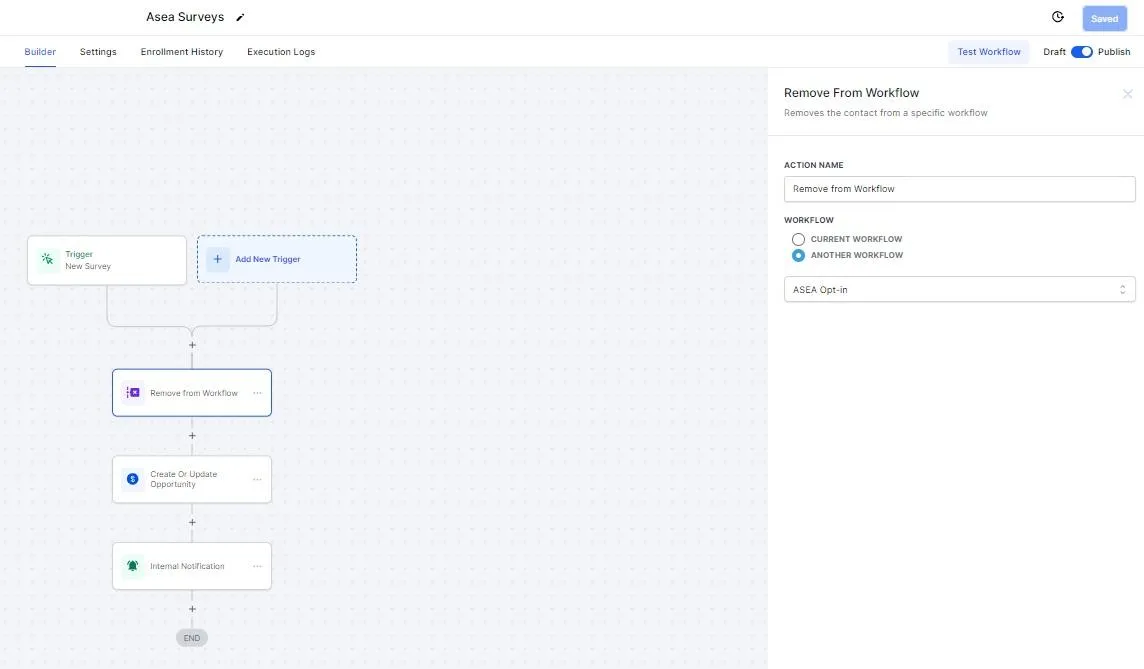This screenshot has width=1144, height=669.
Task: Click Remove from Workflow node icon
Action: 133,393
